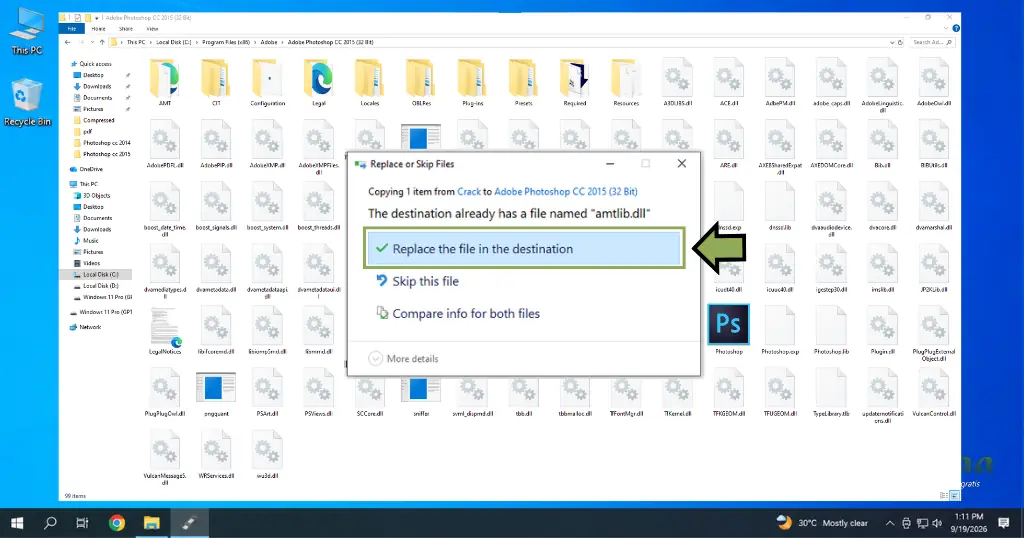This screenshot has width=1024, height=538.
Task: Select Photoshop cc 2014 in Quick access
Action: pos(102,143)
